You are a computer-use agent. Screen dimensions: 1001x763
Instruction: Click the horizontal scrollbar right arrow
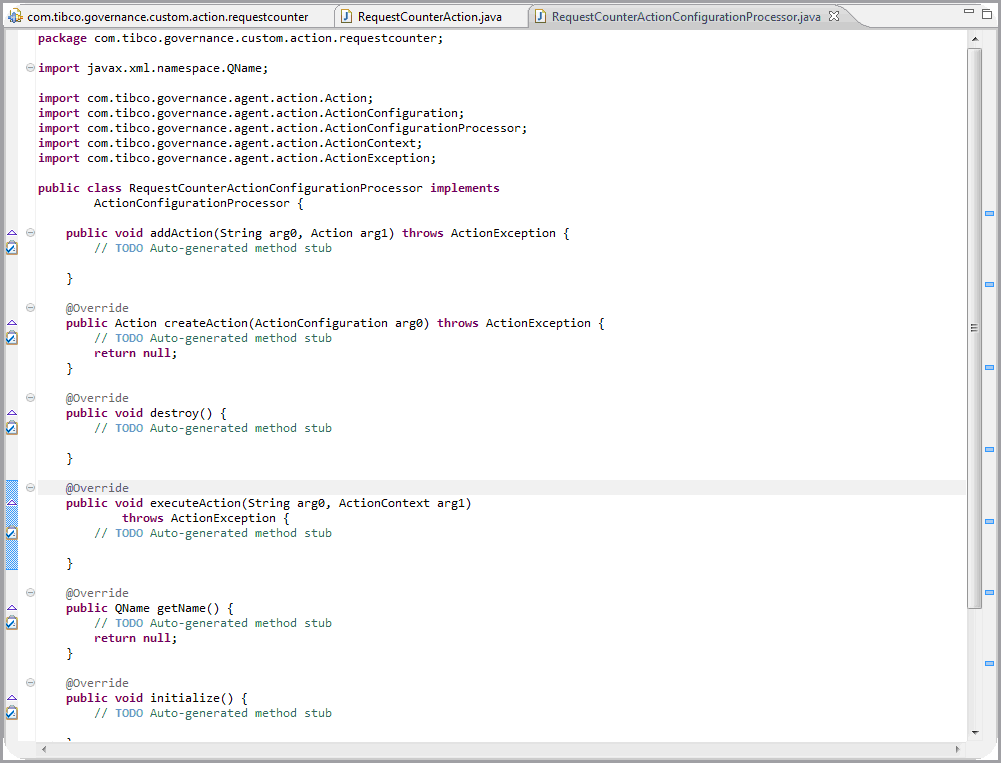tap(958, 749)
